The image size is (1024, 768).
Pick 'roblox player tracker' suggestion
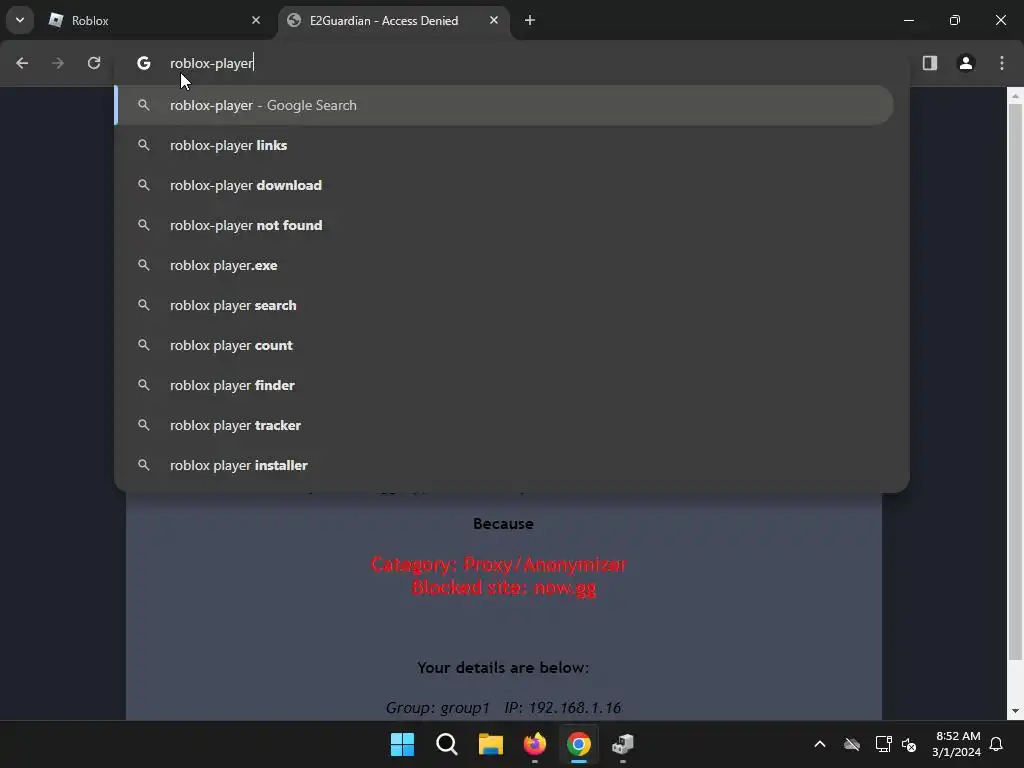tap(504, 425)
